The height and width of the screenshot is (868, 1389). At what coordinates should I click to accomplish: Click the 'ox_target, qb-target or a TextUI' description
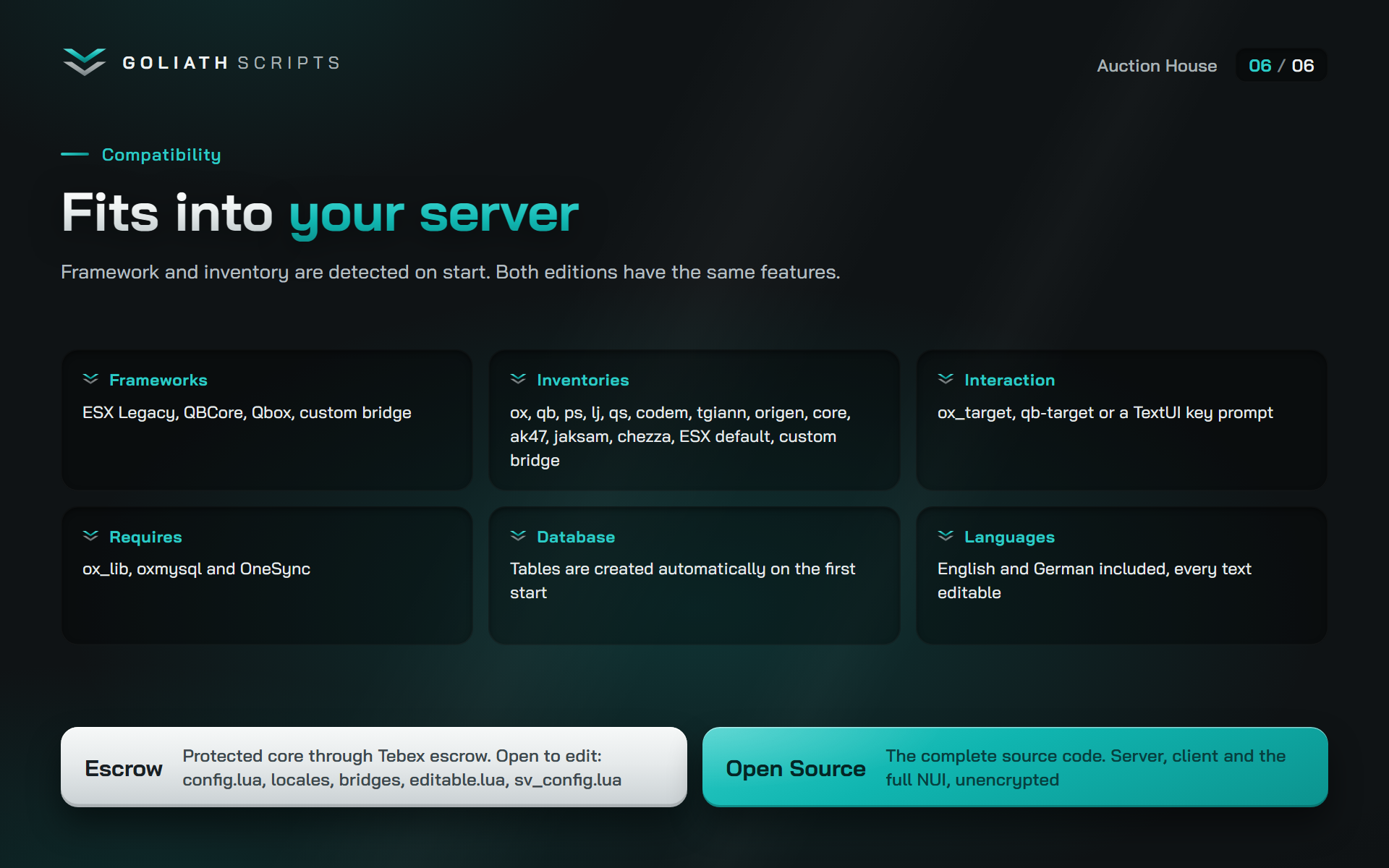pos(1105,413)
